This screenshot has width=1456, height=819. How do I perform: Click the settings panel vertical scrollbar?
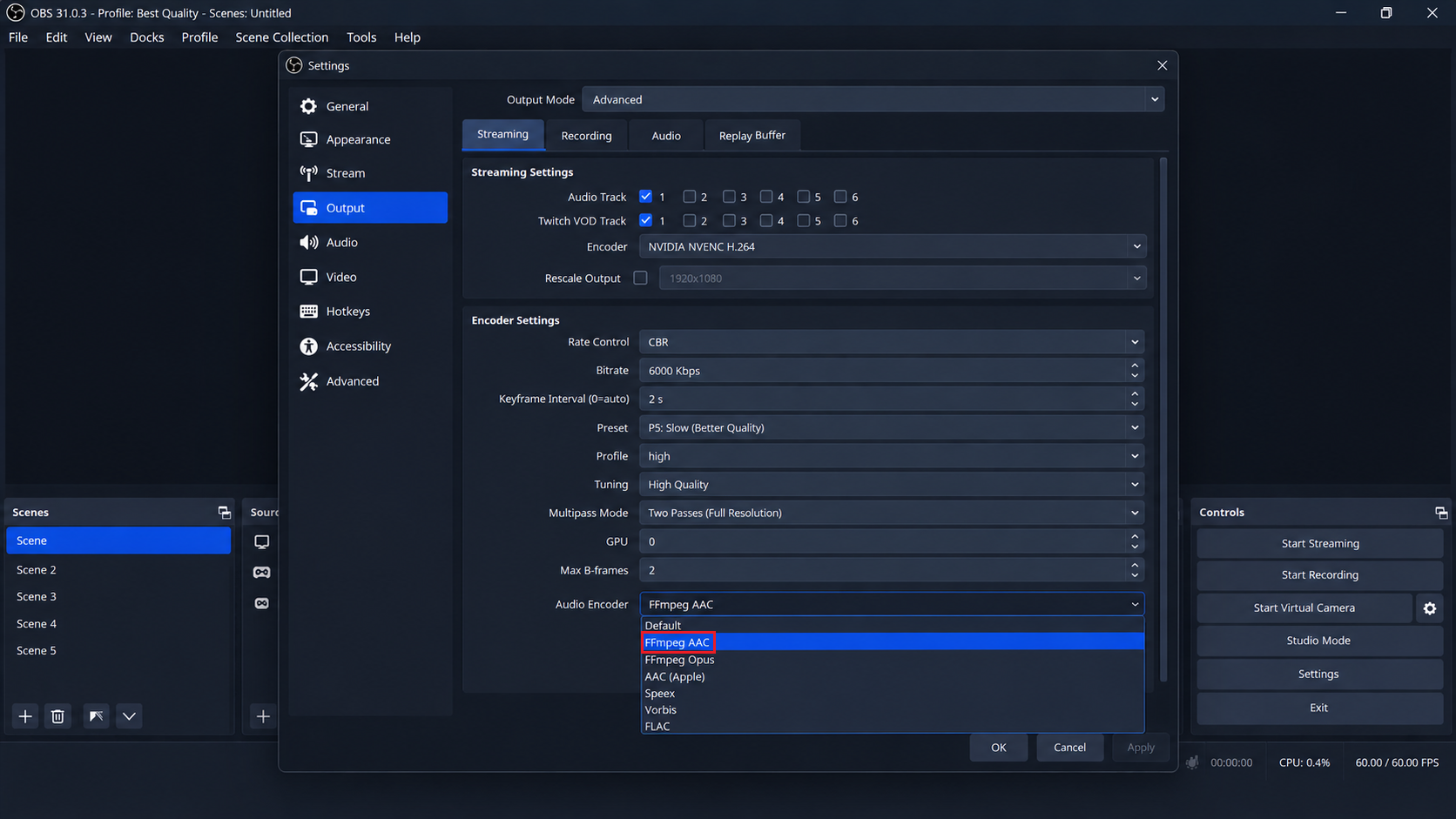click(x=1163, y=418)
